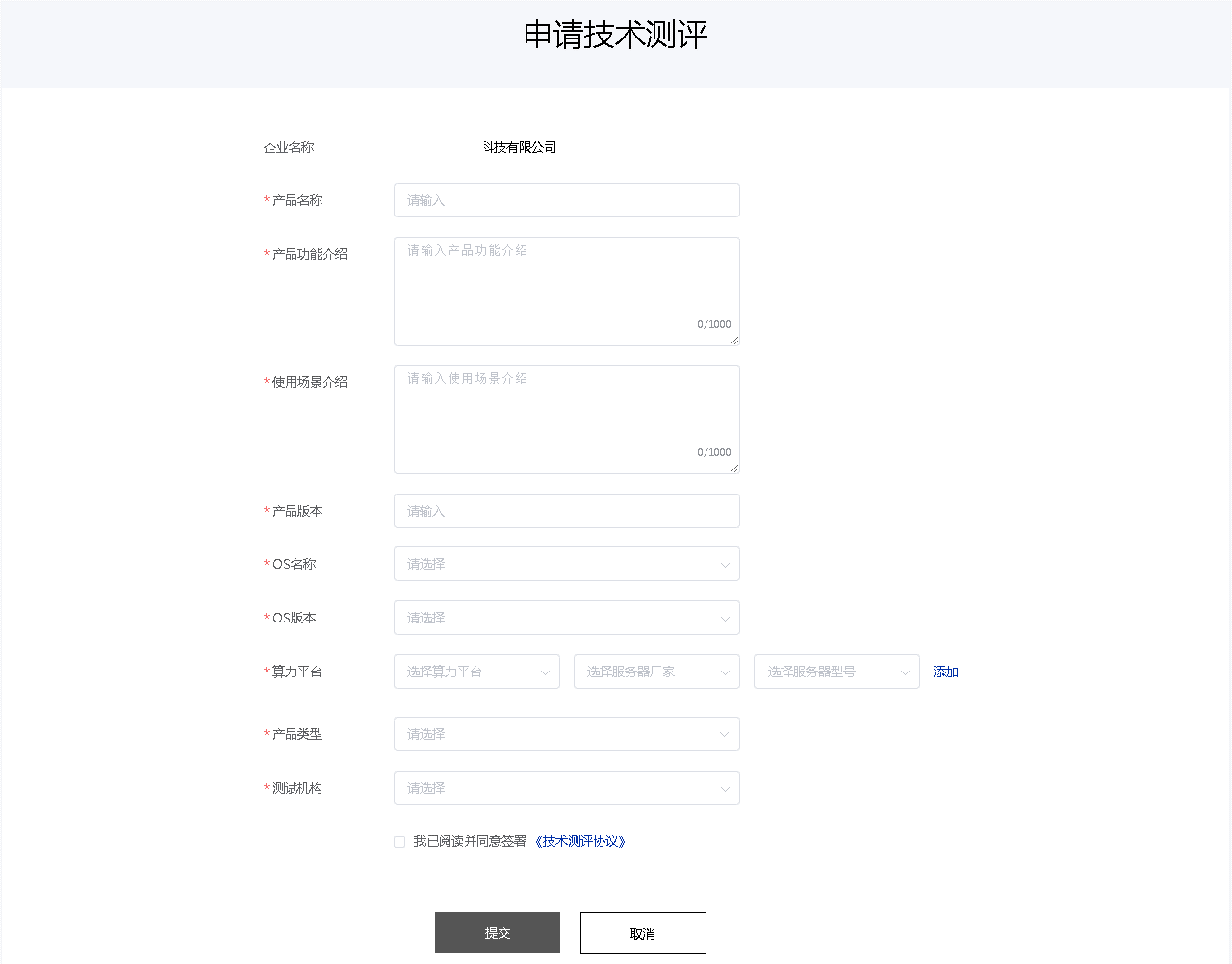The height and width of the screenshot is (964, 1232).
Task: Expand the 测试机构 dropdown
Action: 566,788
